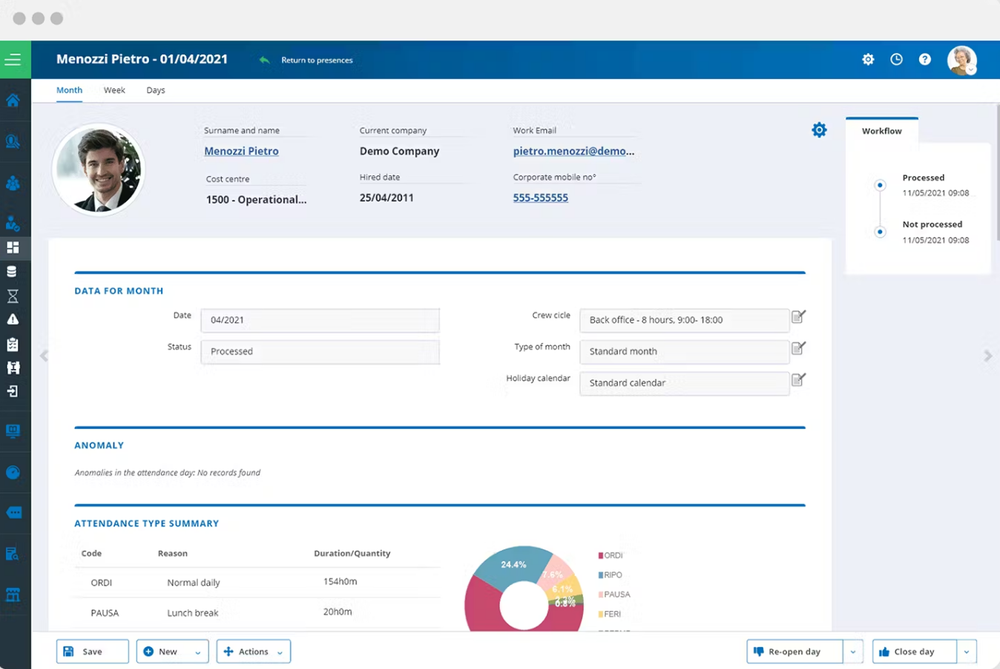
Task: Switch to the Days tab
Action: (x=156, y=90)
